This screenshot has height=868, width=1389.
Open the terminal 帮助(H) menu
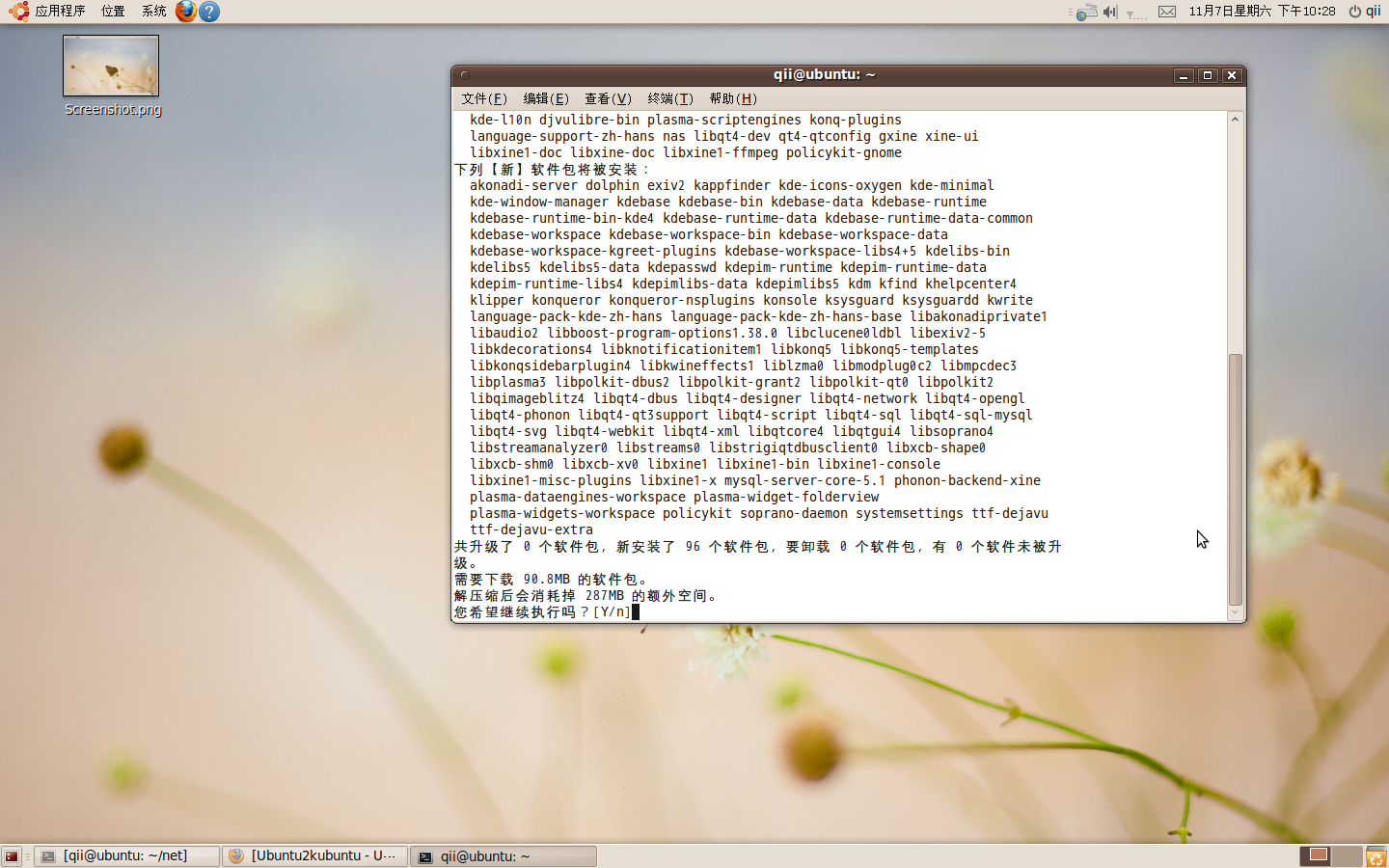(733, 98)
